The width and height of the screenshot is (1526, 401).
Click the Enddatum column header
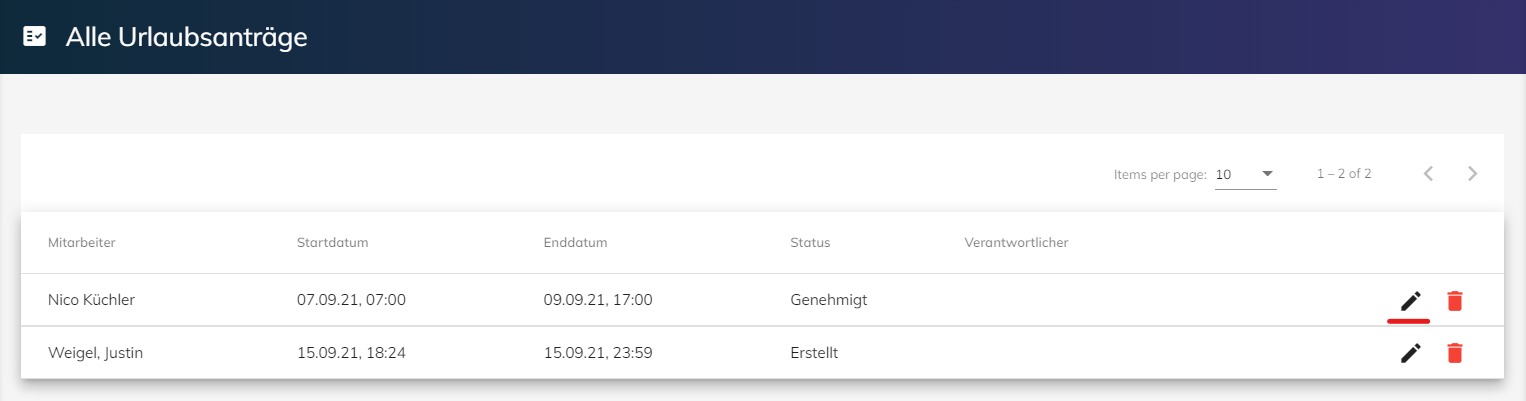click(x=576, y=243)
